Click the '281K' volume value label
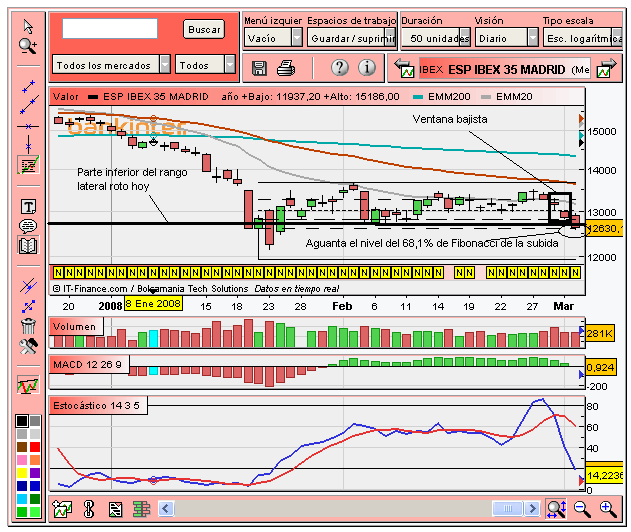 tap(600, 333)
